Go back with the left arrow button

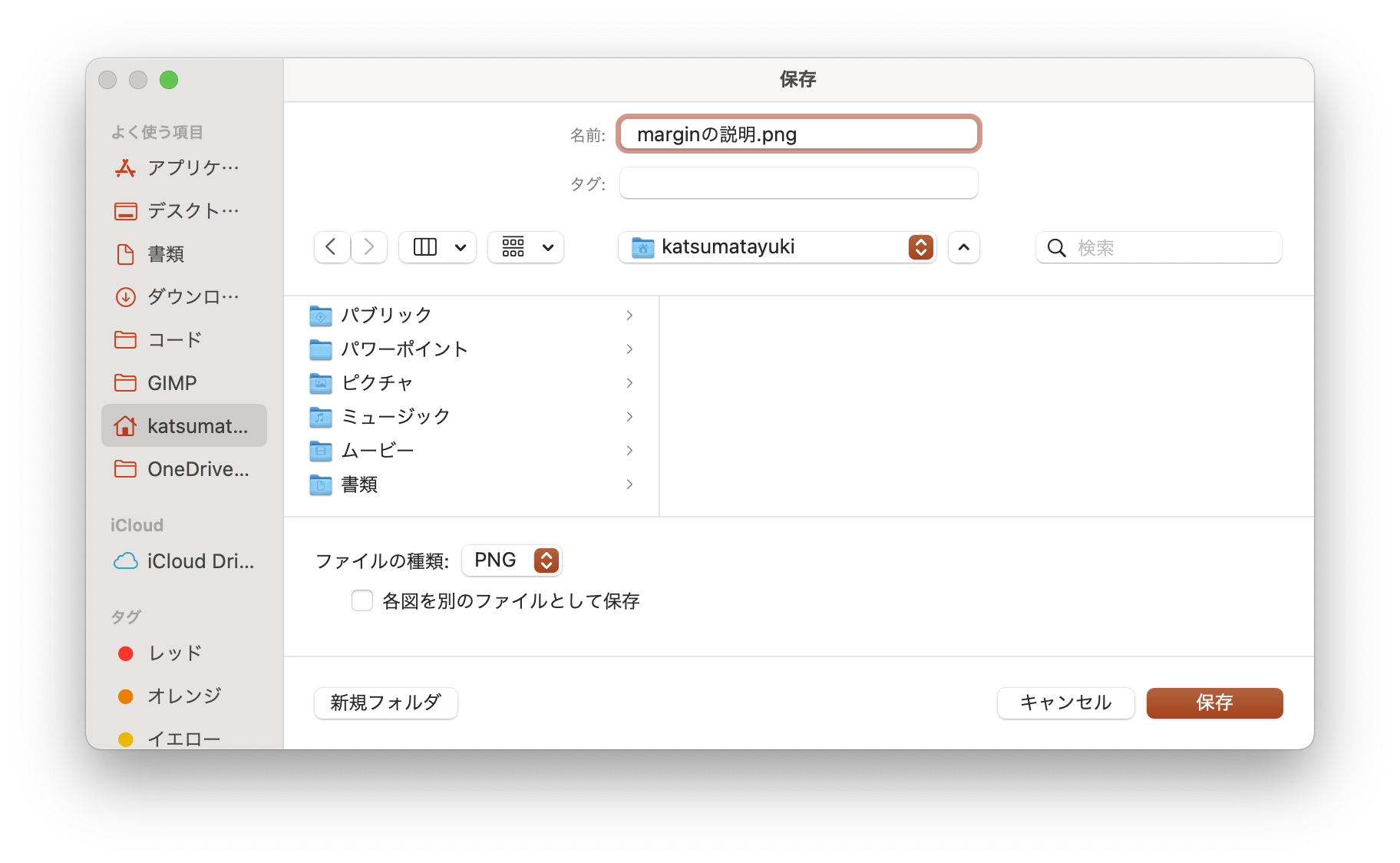(x=332, y=247)
